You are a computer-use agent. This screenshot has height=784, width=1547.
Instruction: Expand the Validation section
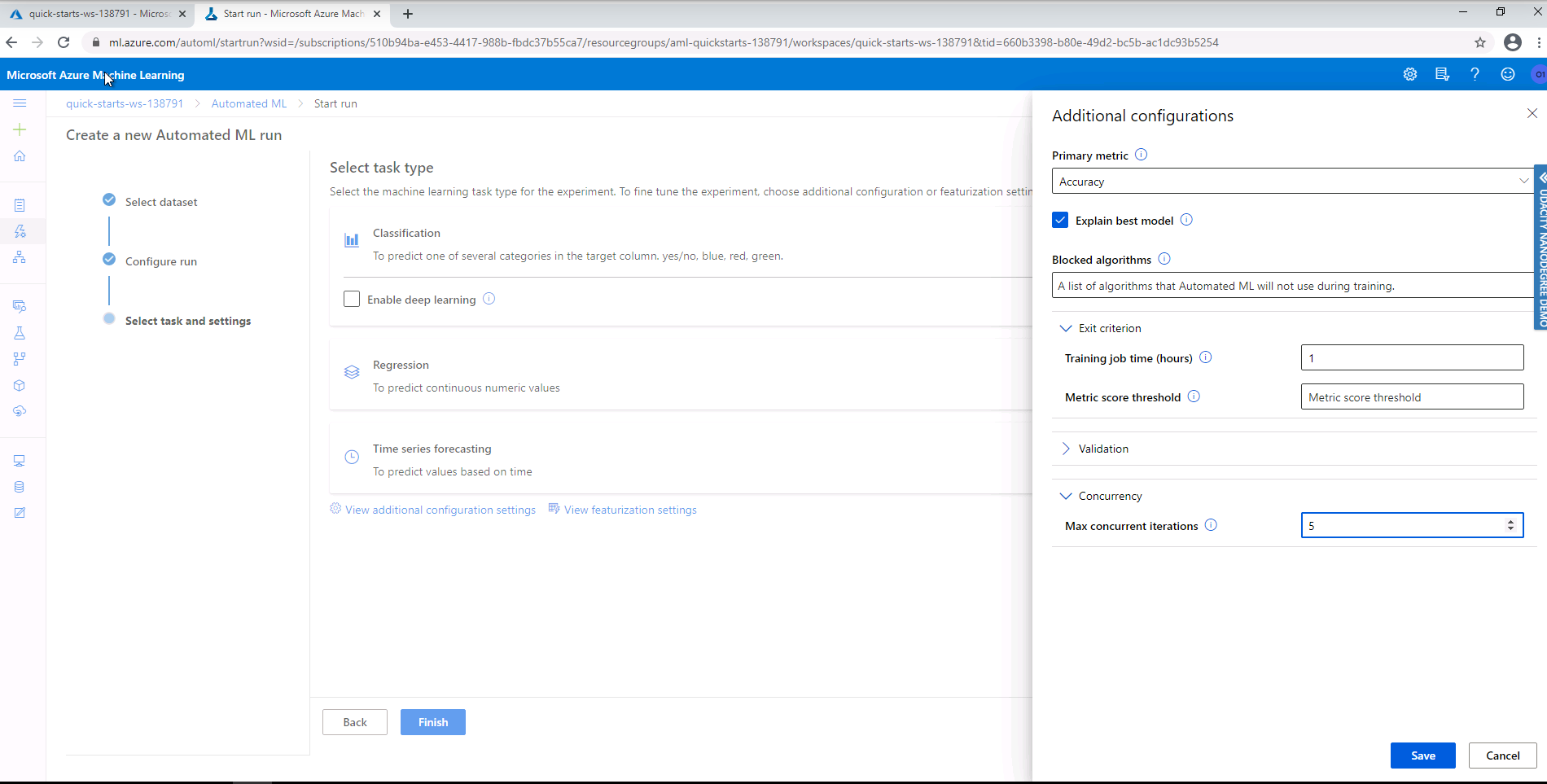[1066, 449]
